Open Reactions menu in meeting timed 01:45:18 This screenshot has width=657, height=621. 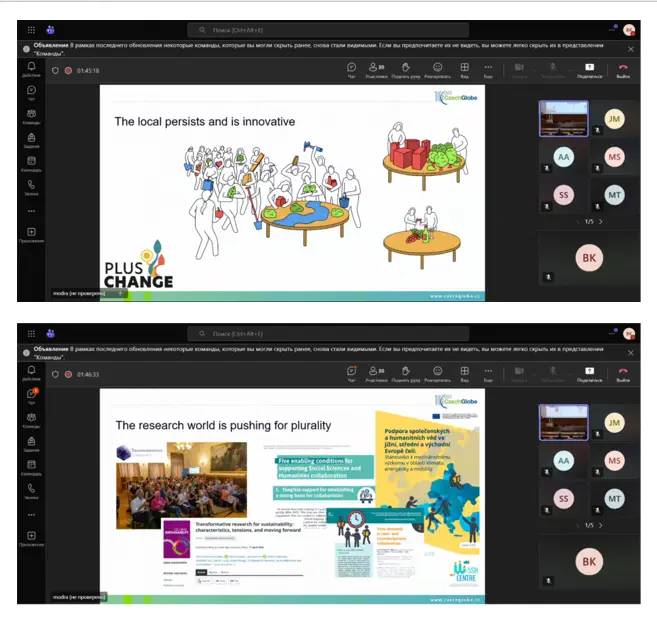[436, 69]
